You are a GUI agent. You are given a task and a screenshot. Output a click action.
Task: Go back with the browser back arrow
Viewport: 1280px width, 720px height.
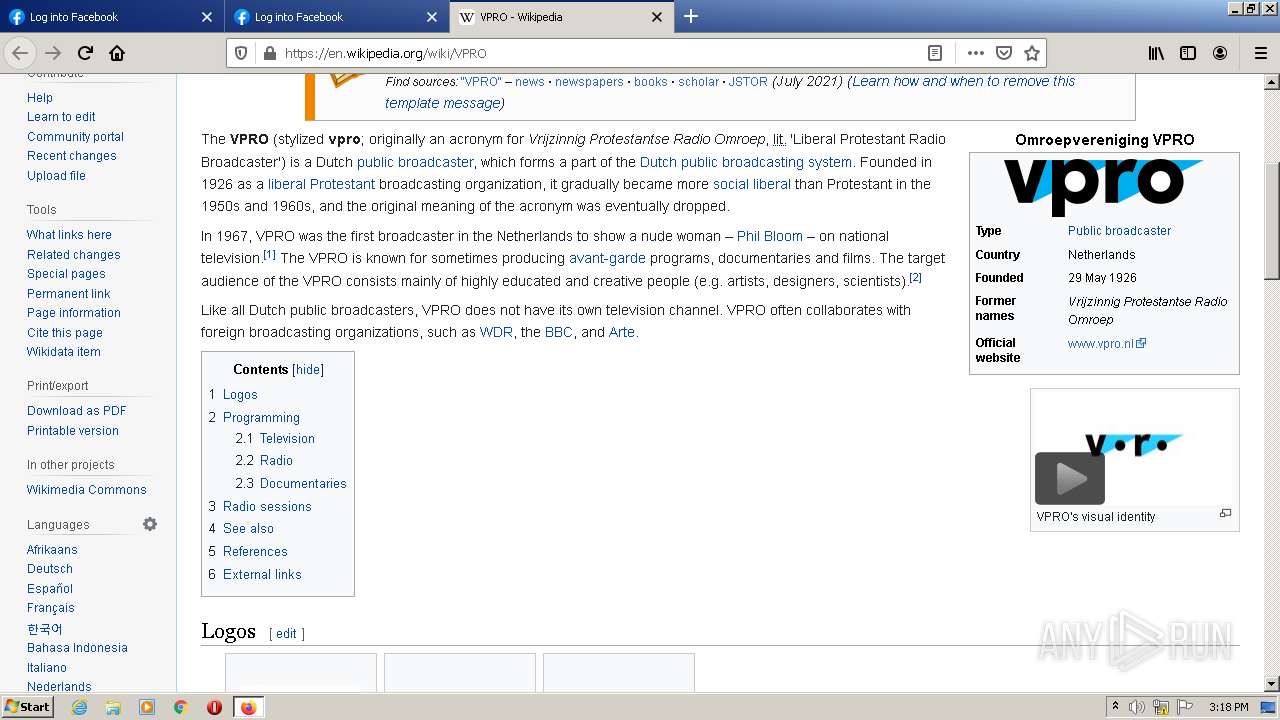point(20,53)
